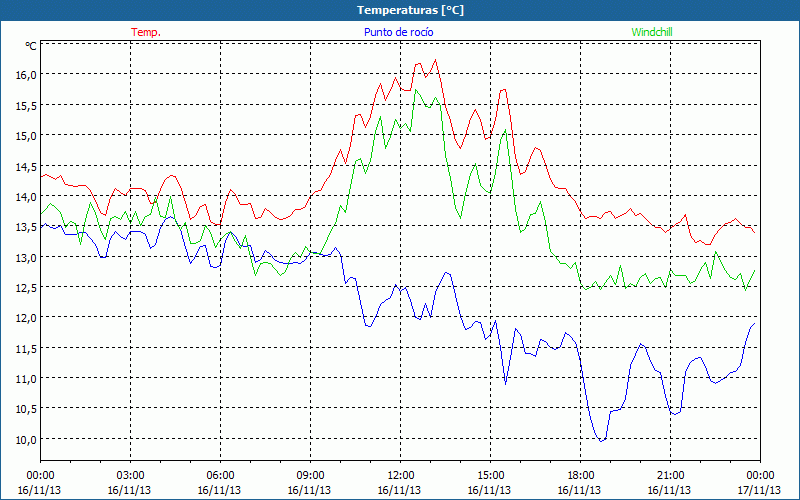Click the 15,0 y-axis value
The image size is (800, 500).
[x=27, y=135]
